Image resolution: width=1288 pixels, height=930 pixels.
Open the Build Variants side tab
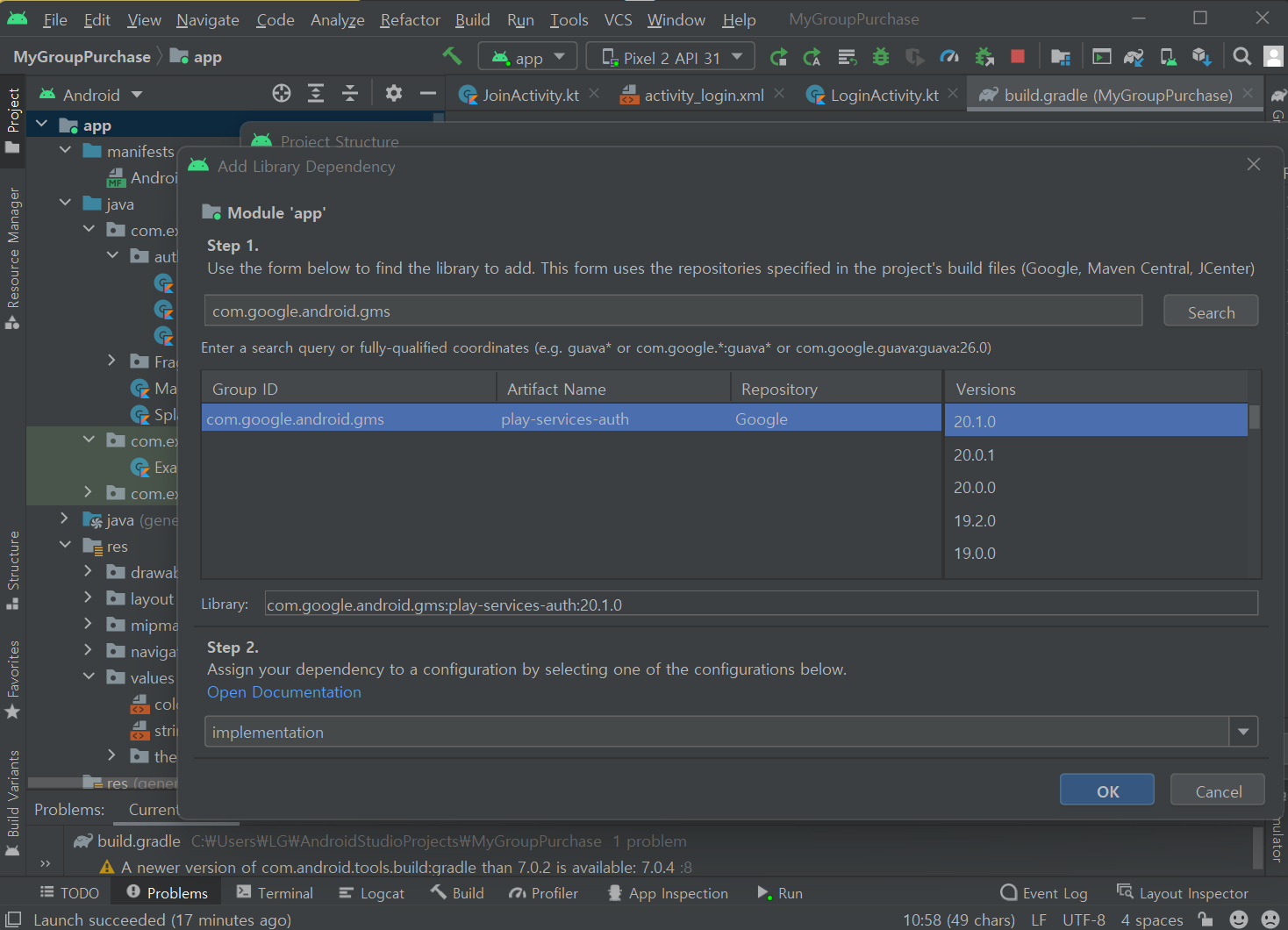(13, 803)
